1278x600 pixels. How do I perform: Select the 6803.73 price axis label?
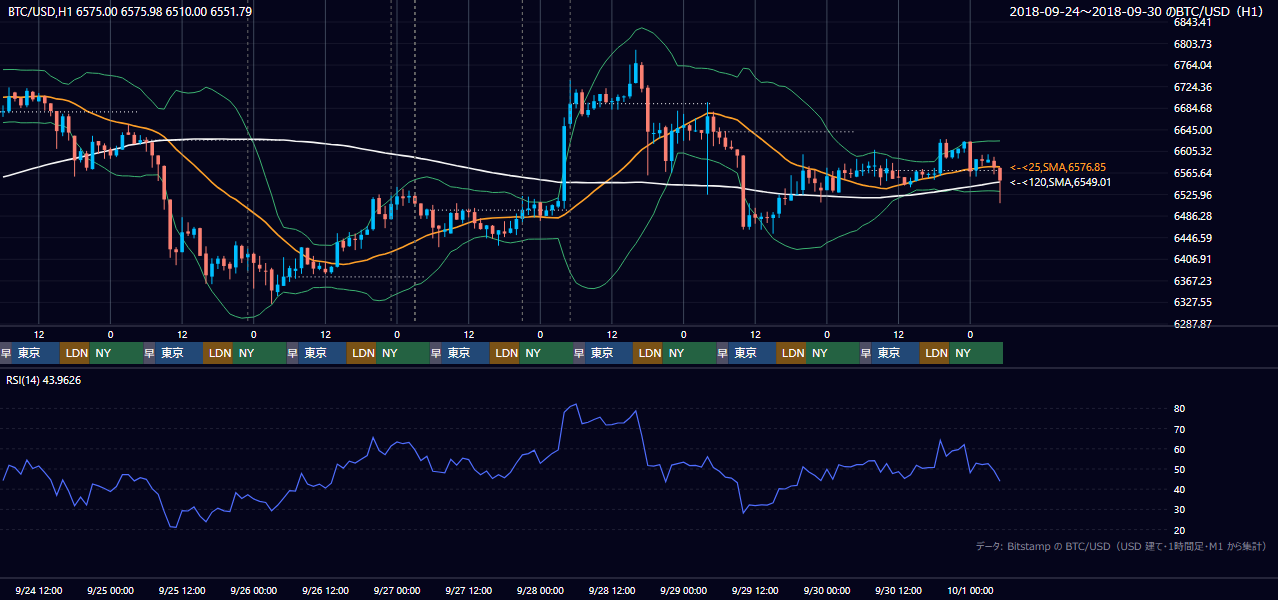pos(1194,44)
